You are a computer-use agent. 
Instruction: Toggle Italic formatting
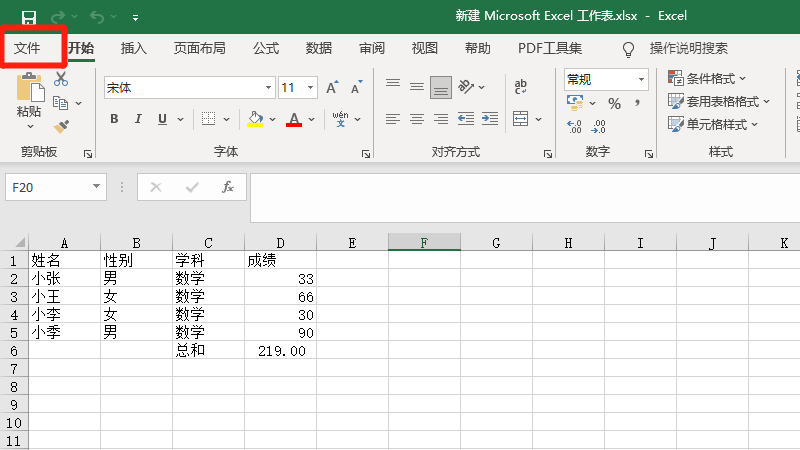pos(137,119)
